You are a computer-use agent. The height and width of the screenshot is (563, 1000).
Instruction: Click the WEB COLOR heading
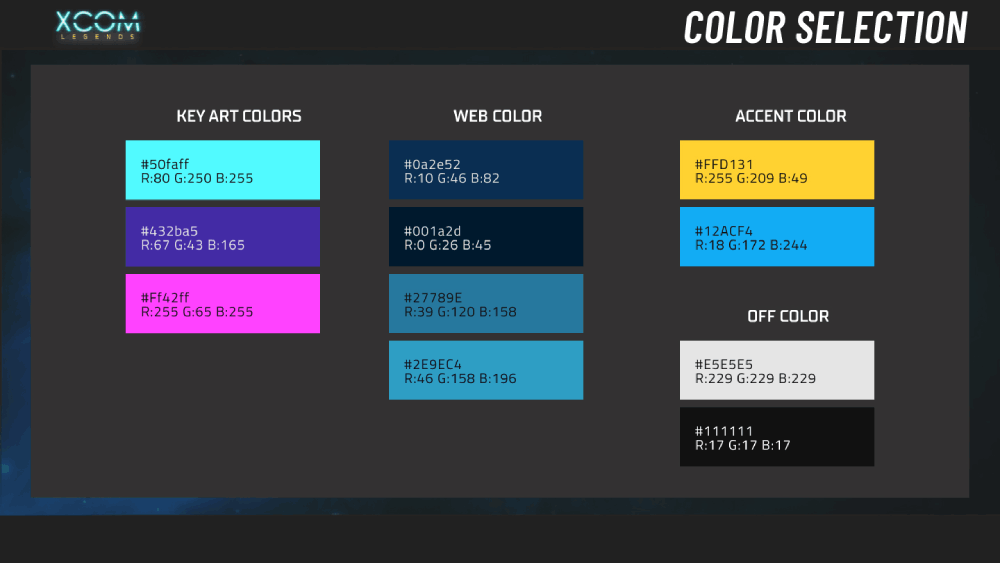pos(497,116)
